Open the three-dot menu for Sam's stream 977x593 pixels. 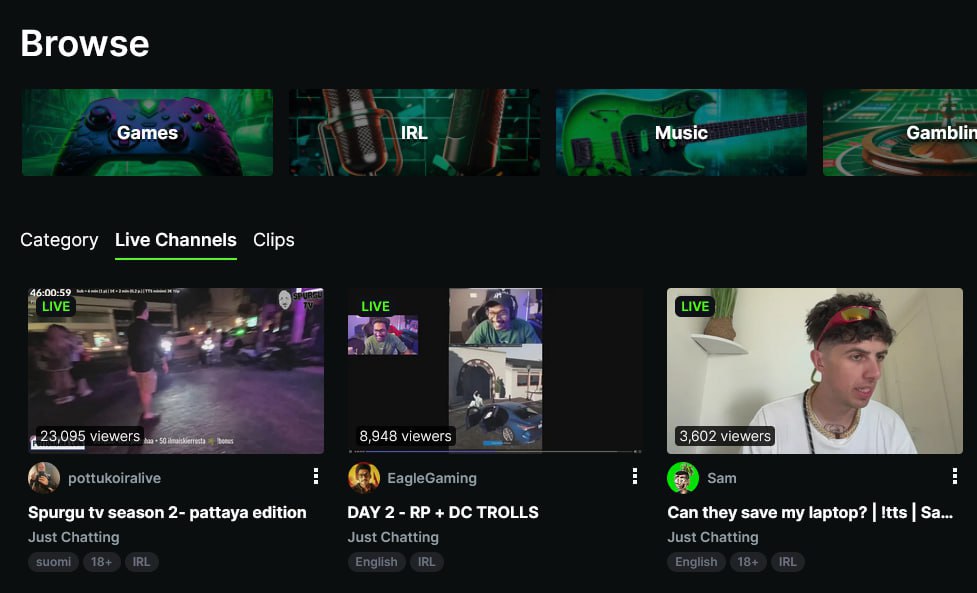[955, 477]
